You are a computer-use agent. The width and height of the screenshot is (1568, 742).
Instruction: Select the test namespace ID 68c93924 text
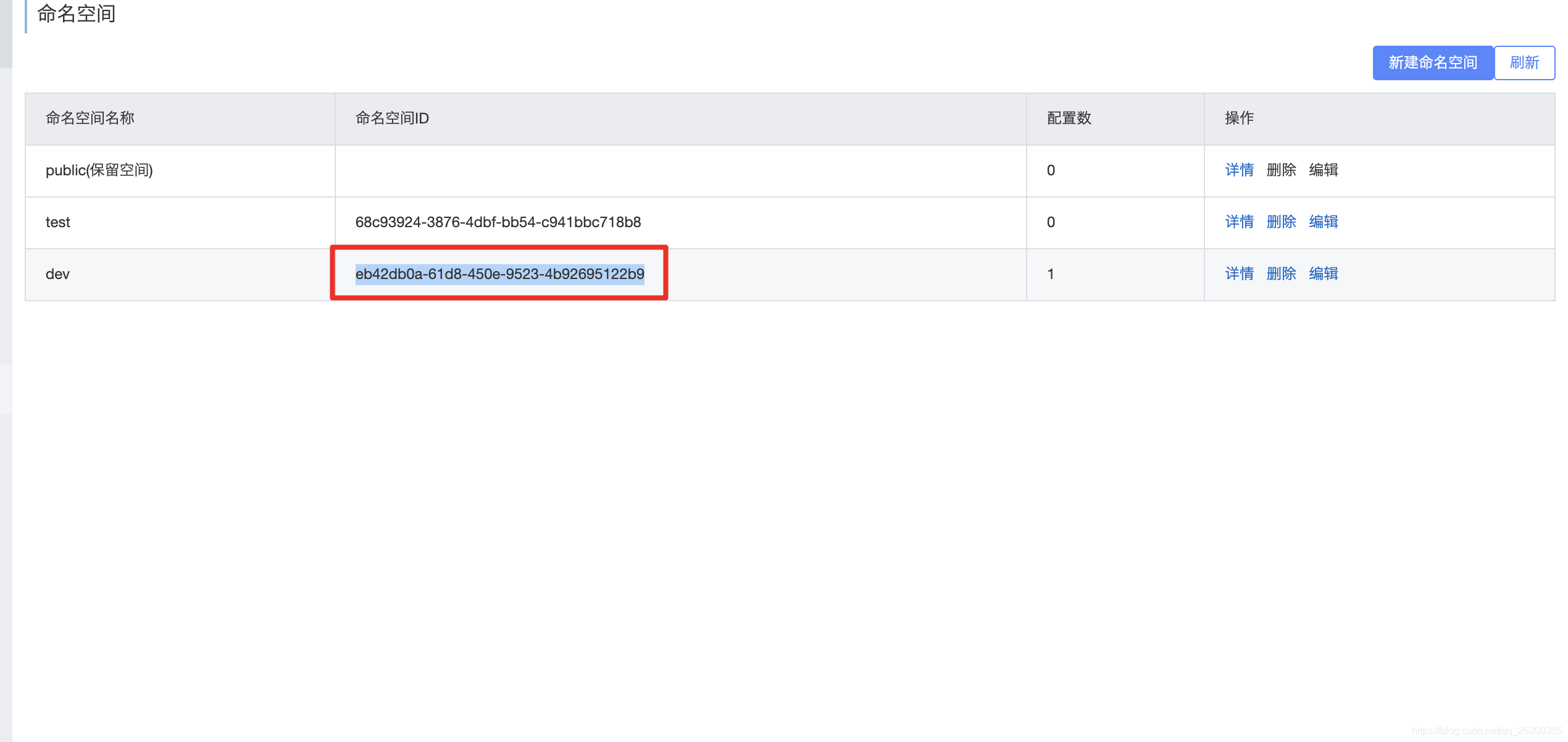[498, 222]
